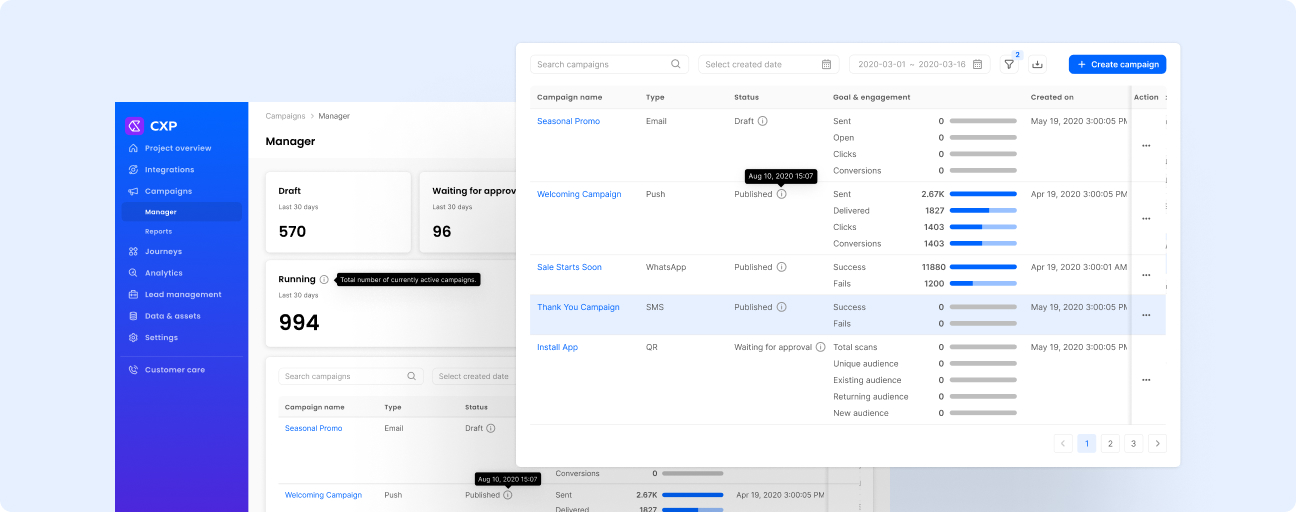Click info icon next to Draft status, front panel
Viewport: 1296px width, 512px height.
click(762, 121)
